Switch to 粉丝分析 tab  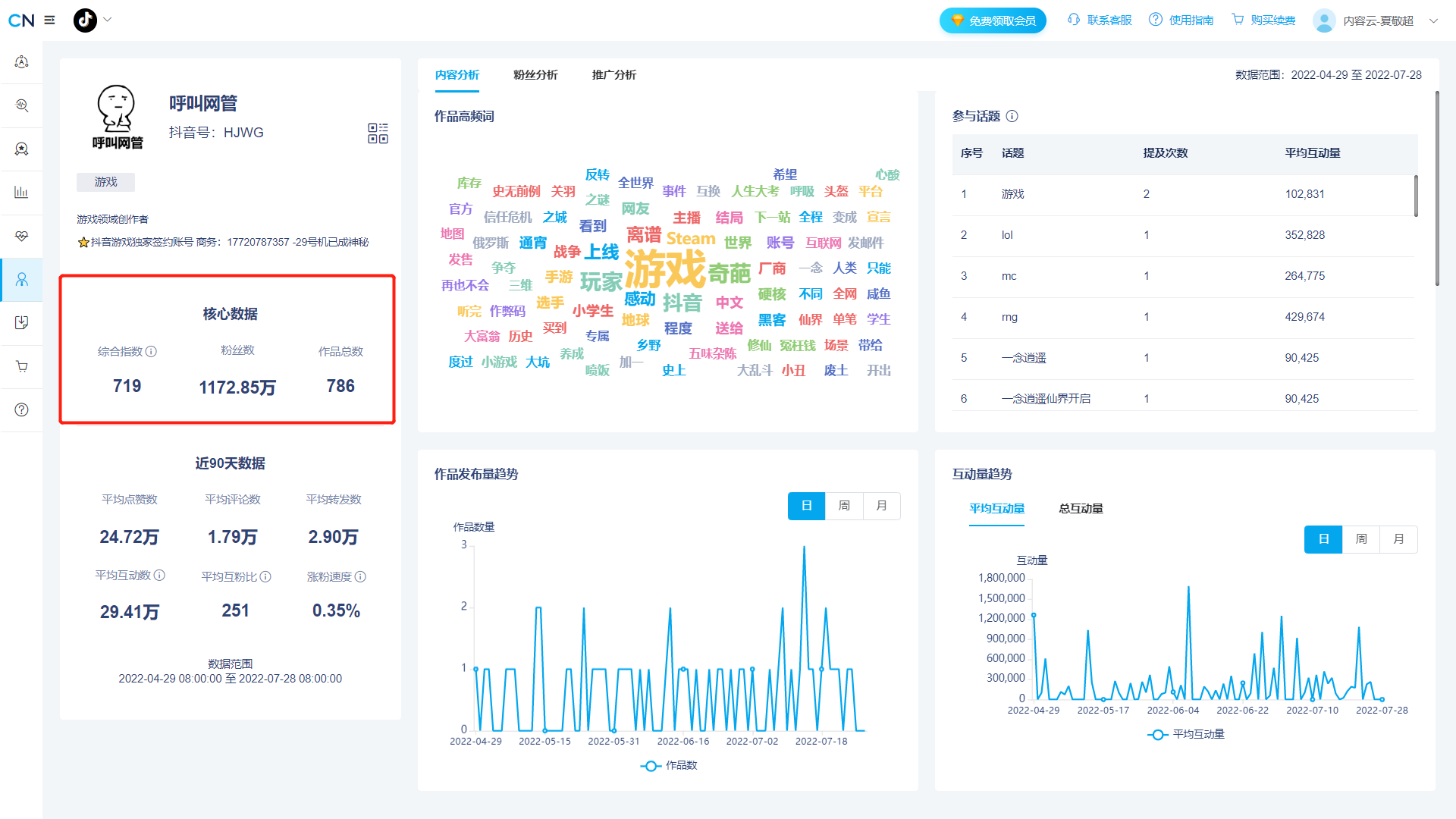point(535,75)
